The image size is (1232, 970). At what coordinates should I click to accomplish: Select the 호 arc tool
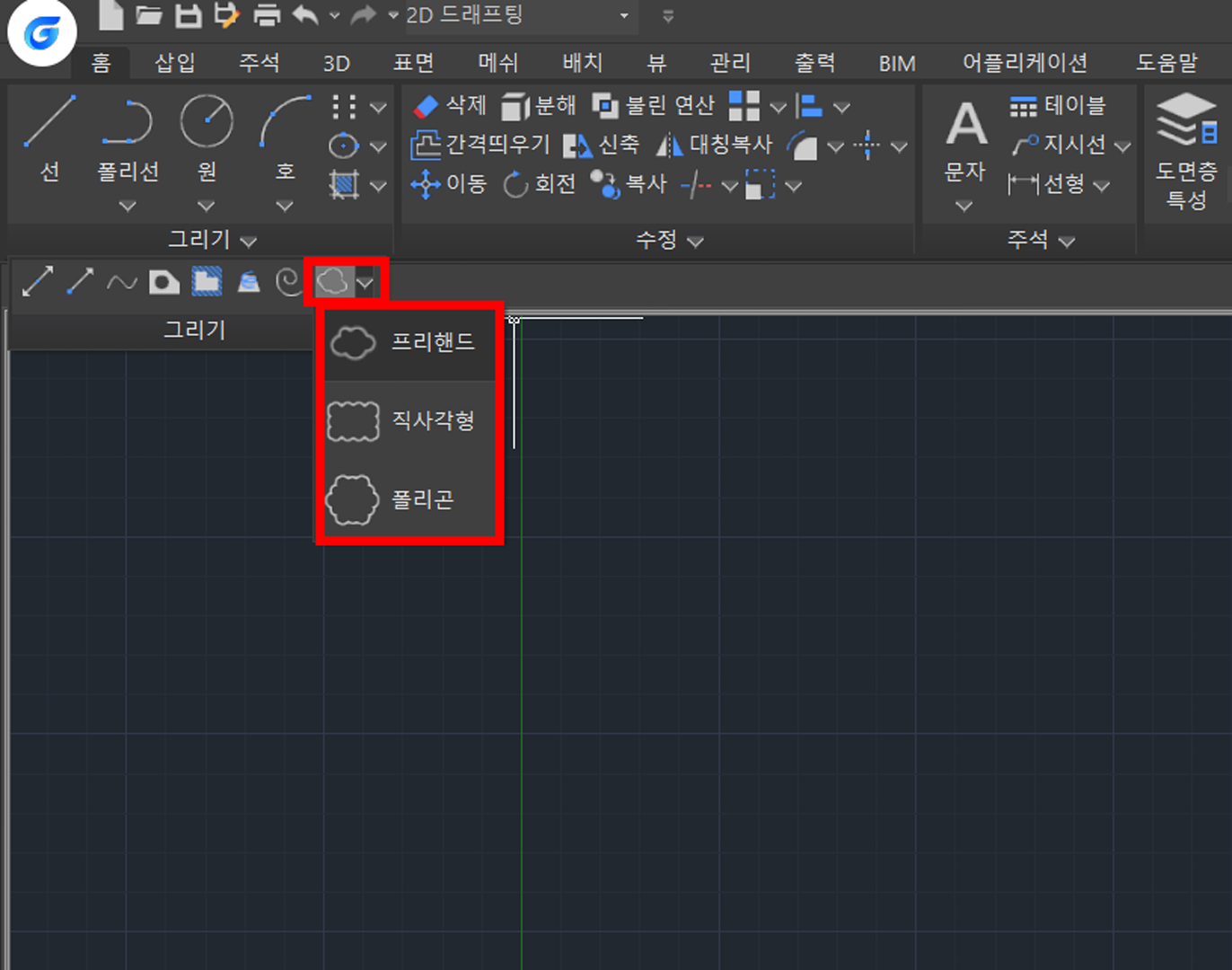286,137
